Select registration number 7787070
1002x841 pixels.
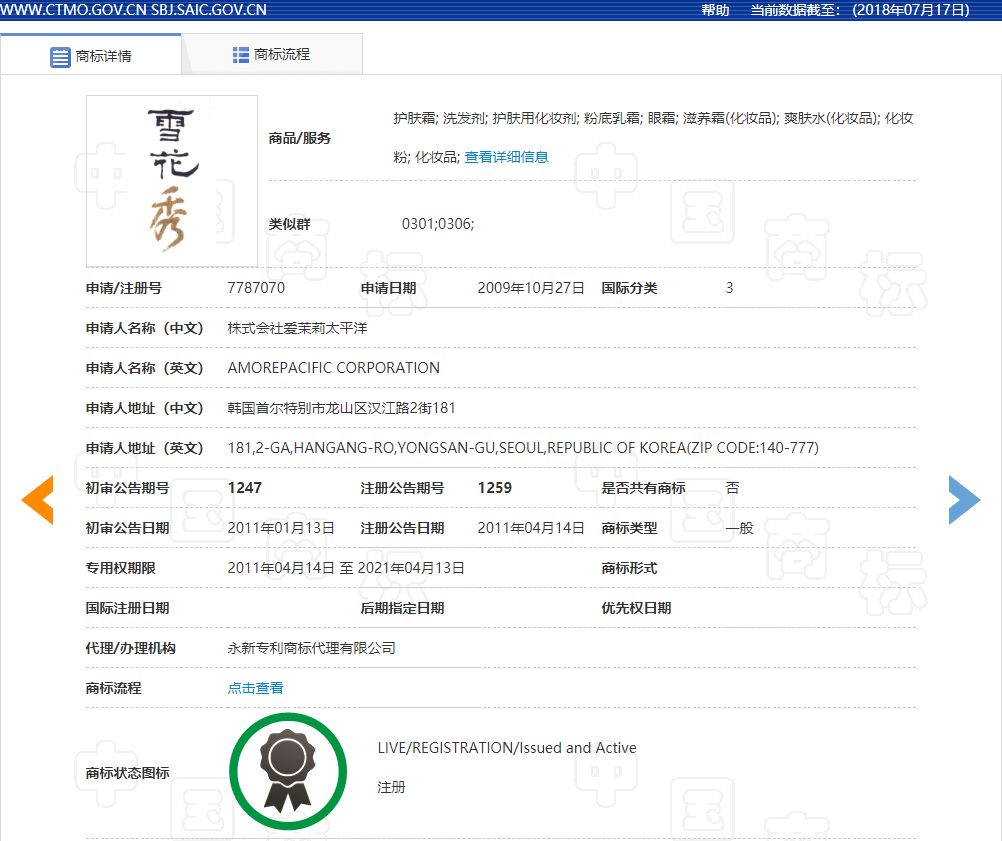point(256,288)
